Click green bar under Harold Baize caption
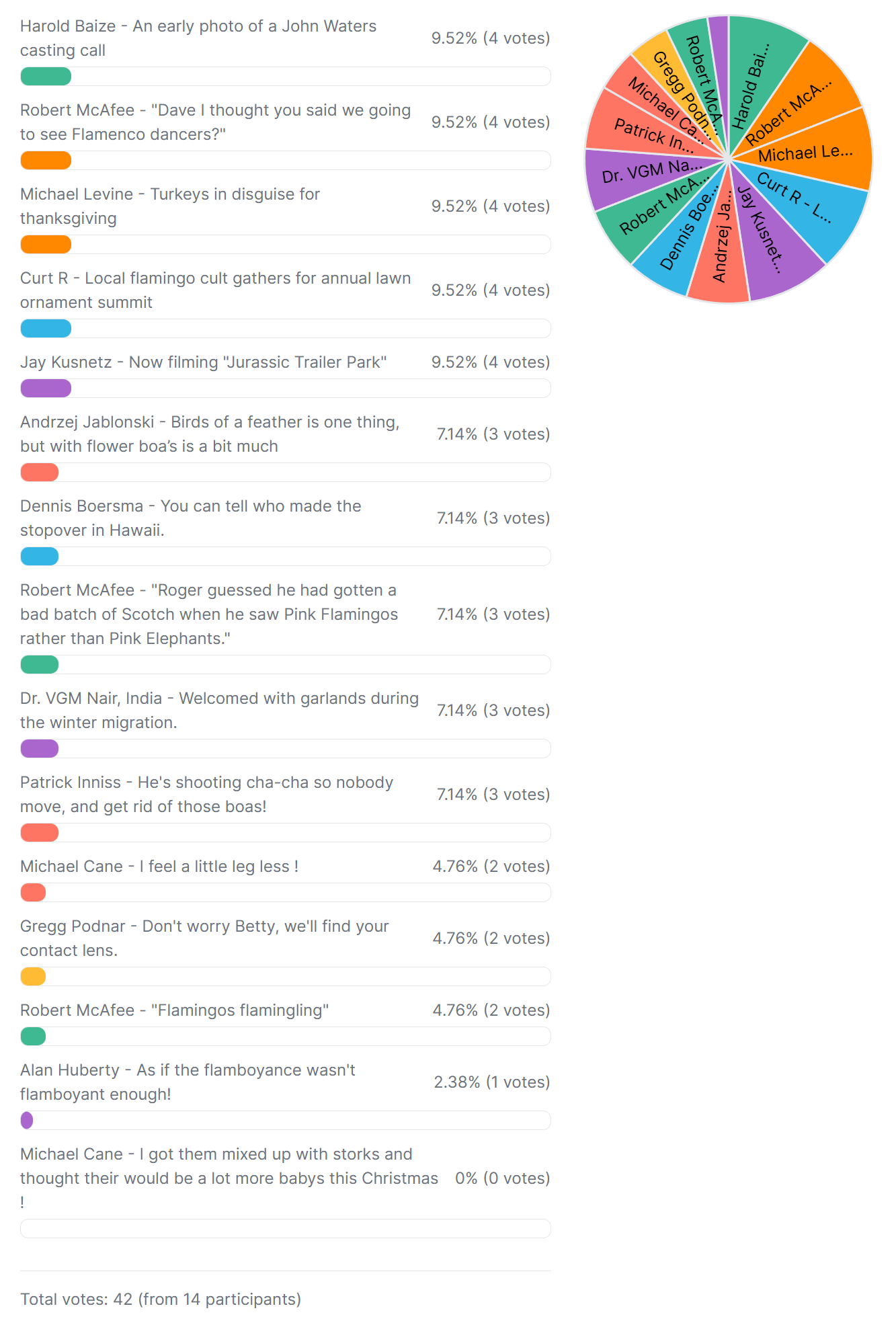Image resolution: width=896 pixels, height=1325 pixels. point(46,77)
